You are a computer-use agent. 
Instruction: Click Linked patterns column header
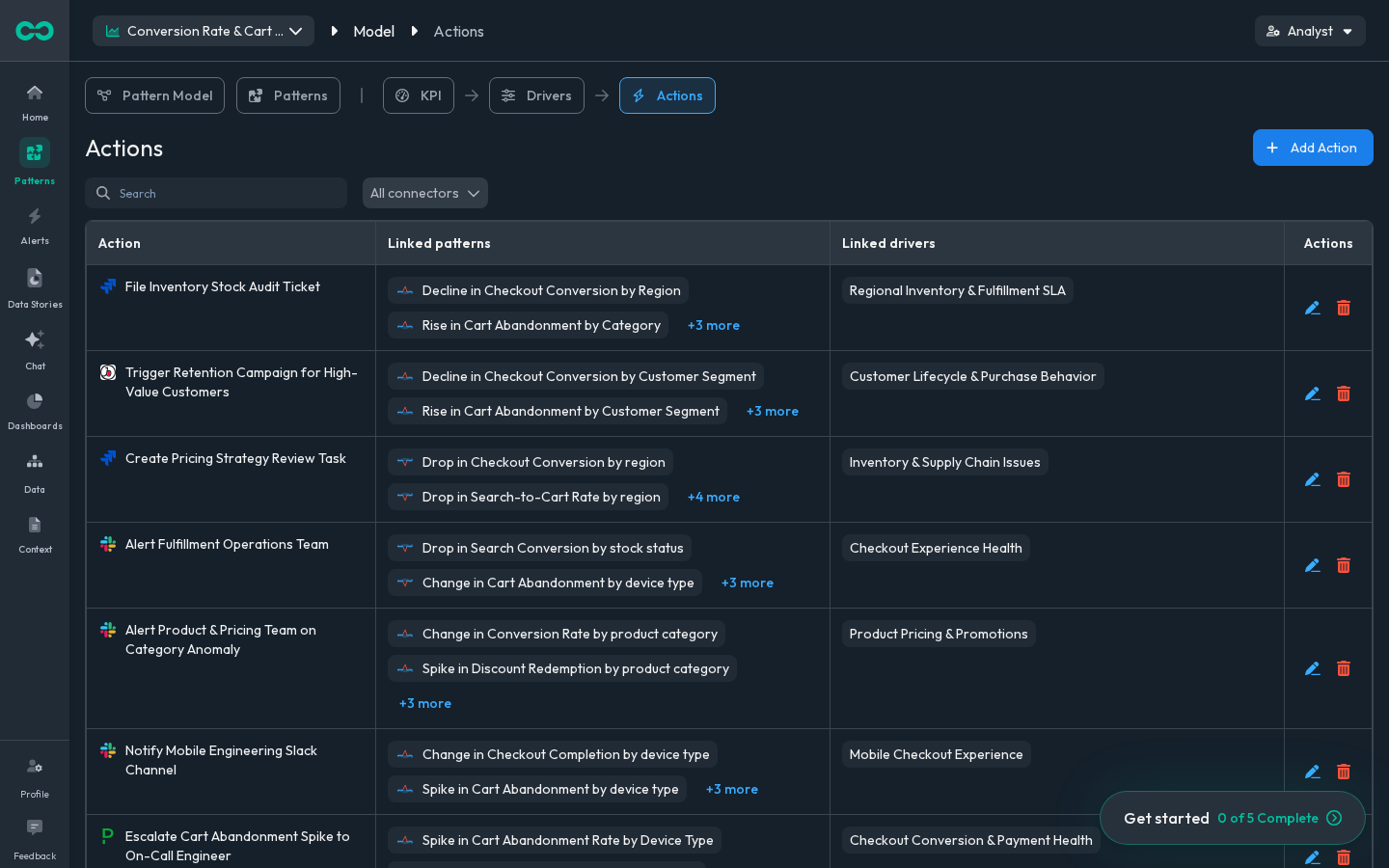click(439, 243)
